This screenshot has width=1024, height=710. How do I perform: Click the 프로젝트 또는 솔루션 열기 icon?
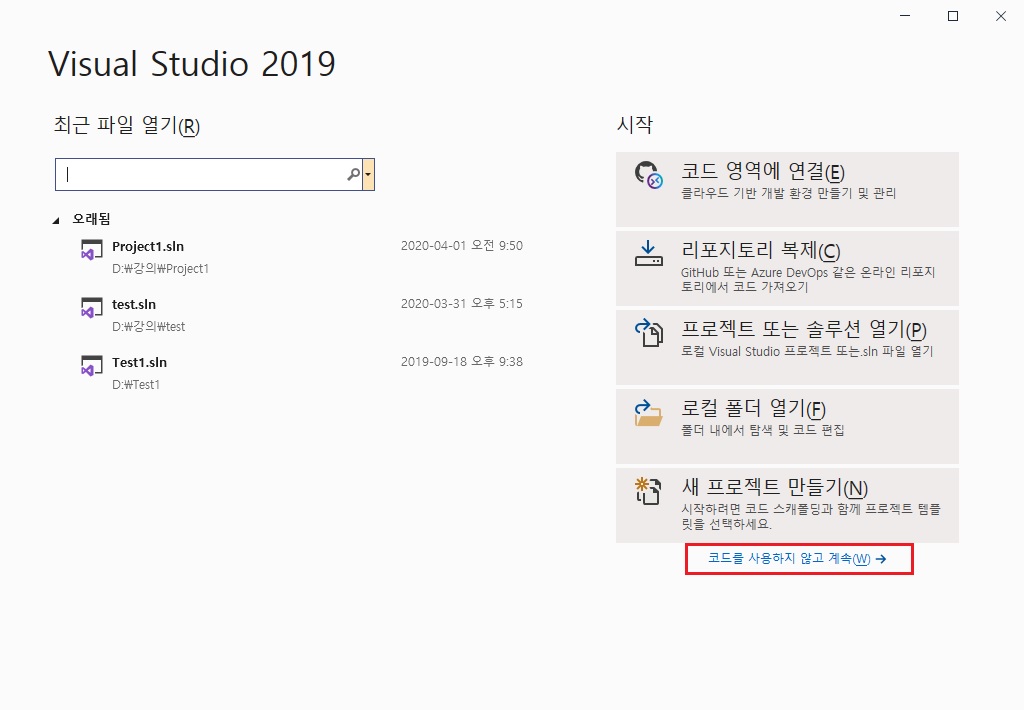point(648,332)
